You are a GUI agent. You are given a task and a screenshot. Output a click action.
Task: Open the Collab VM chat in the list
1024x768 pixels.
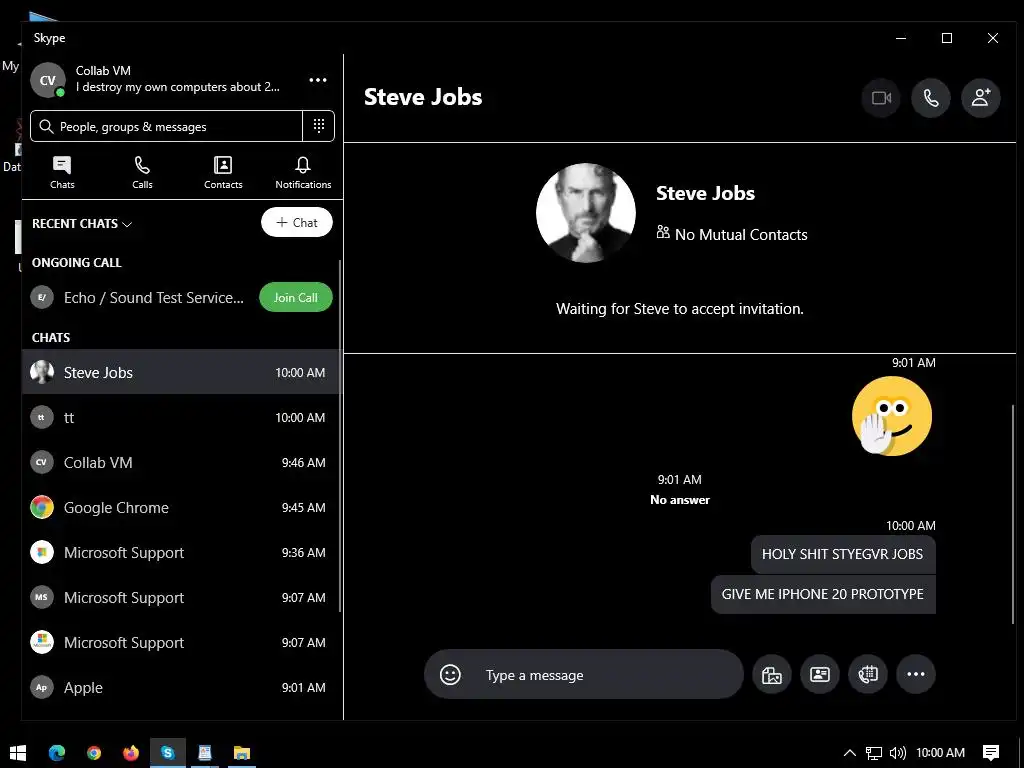pyautogui.click(x=181, y=462)
